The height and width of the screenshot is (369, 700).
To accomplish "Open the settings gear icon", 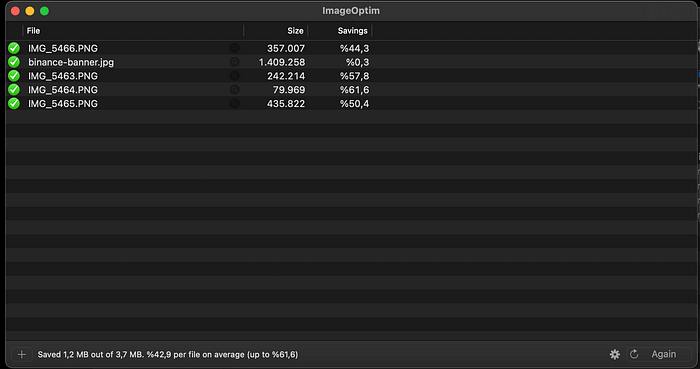I will pos(615,354).
